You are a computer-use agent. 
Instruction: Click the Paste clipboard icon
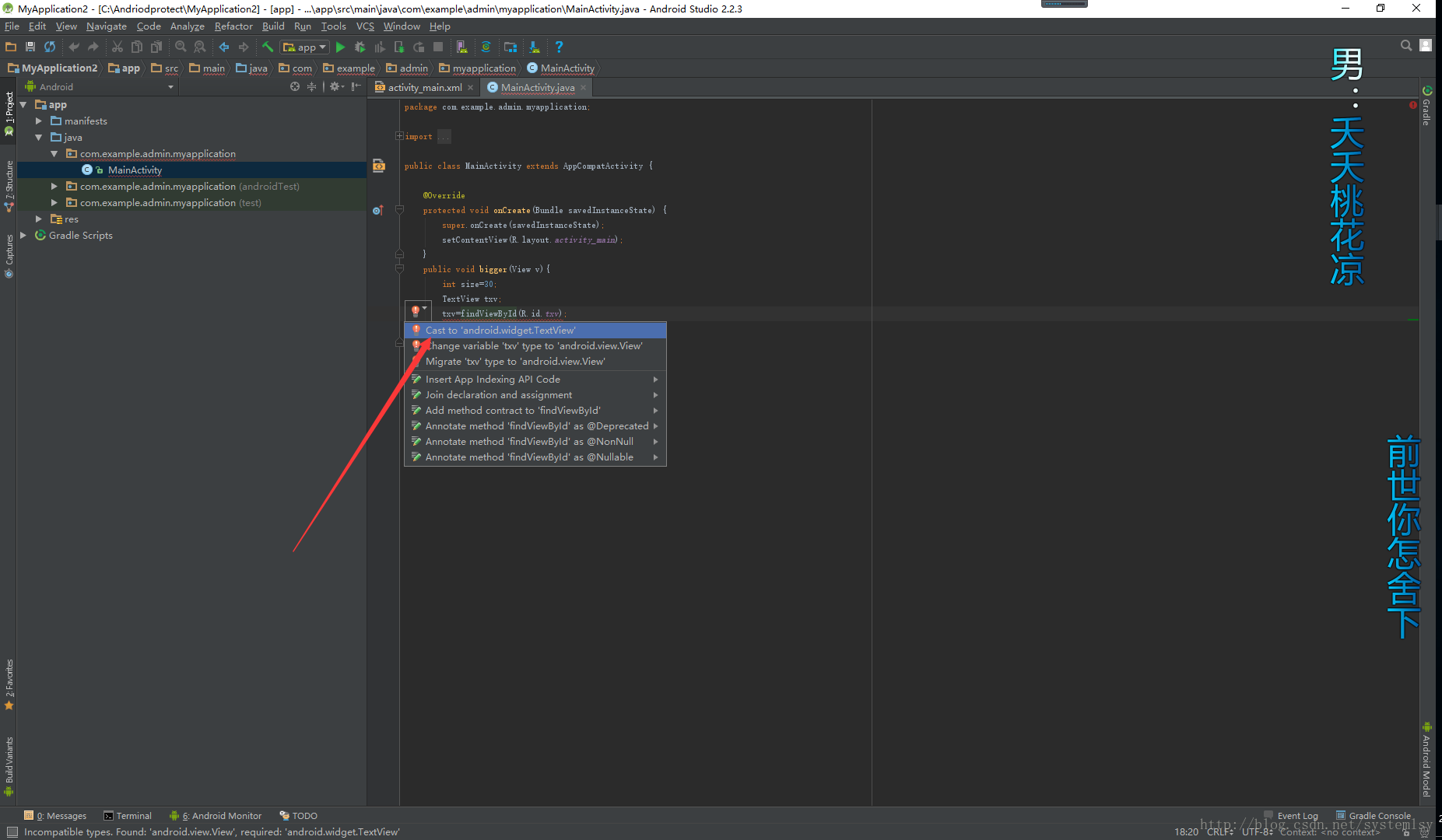point(156,47)
